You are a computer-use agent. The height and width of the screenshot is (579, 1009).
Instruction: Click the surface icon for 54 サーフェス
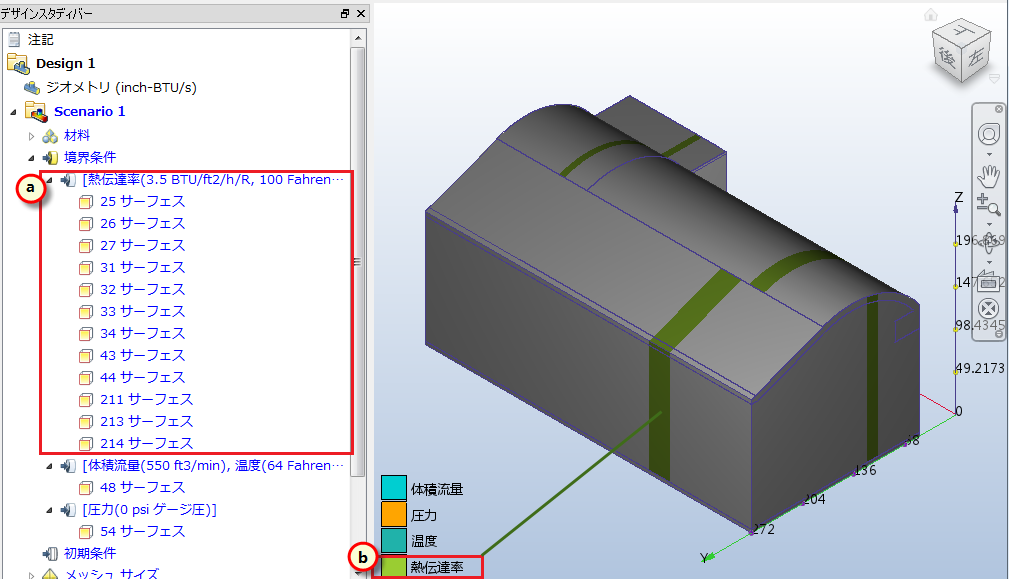tap(86, 532)
